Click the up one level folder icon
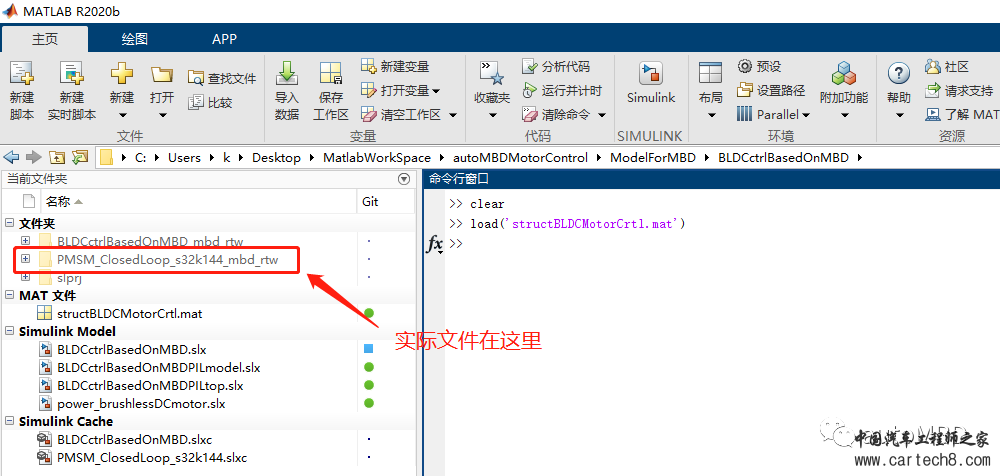This screenshot has height=476, width=1000. coord(57,157)
